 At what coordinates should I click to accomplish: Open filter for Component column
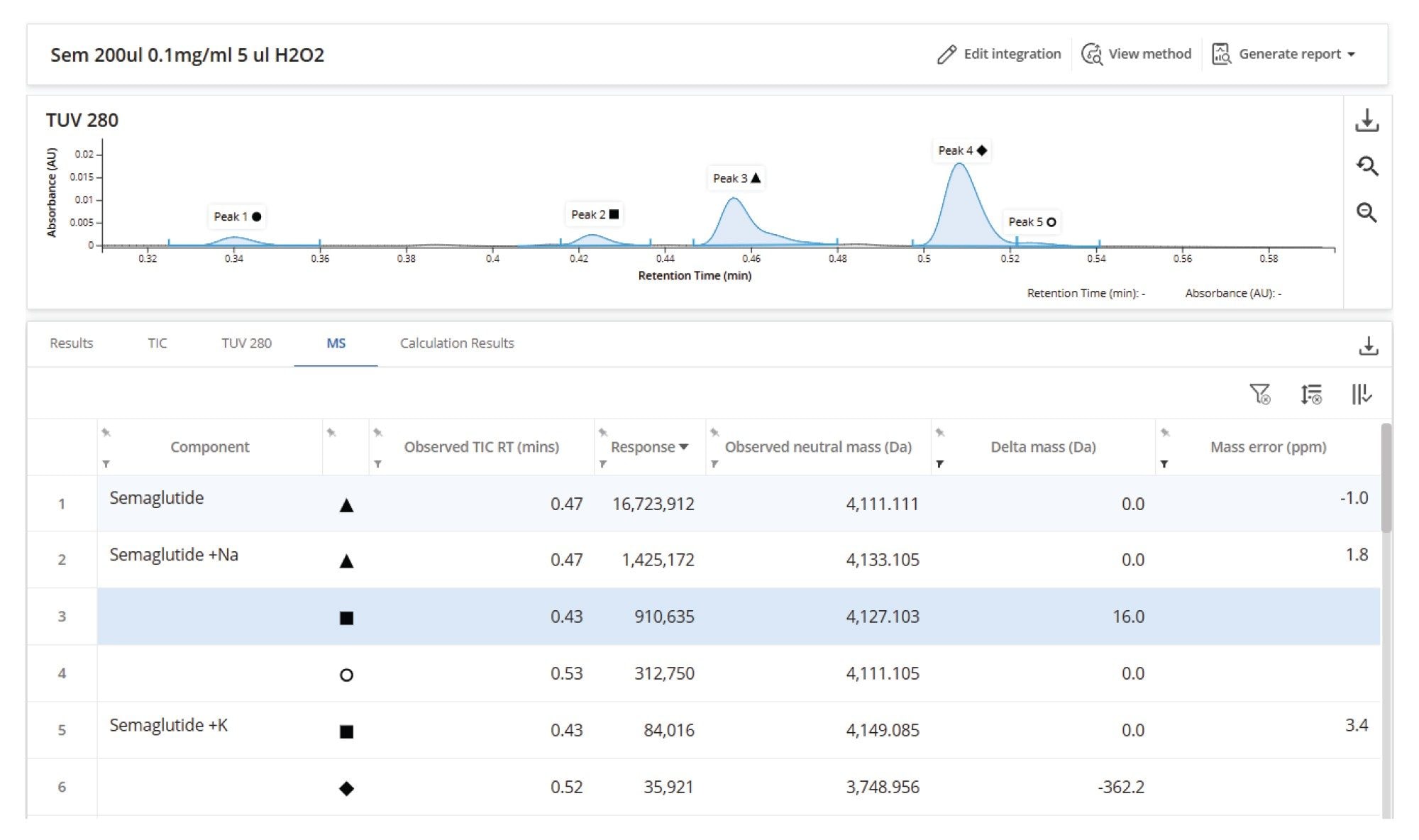tap(106, 464)
